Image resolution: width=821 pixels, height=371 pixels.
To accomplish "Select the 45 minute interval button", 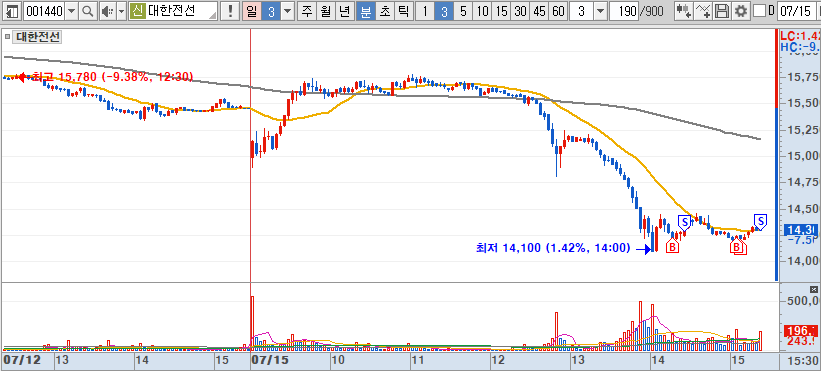I will (539, 11).
